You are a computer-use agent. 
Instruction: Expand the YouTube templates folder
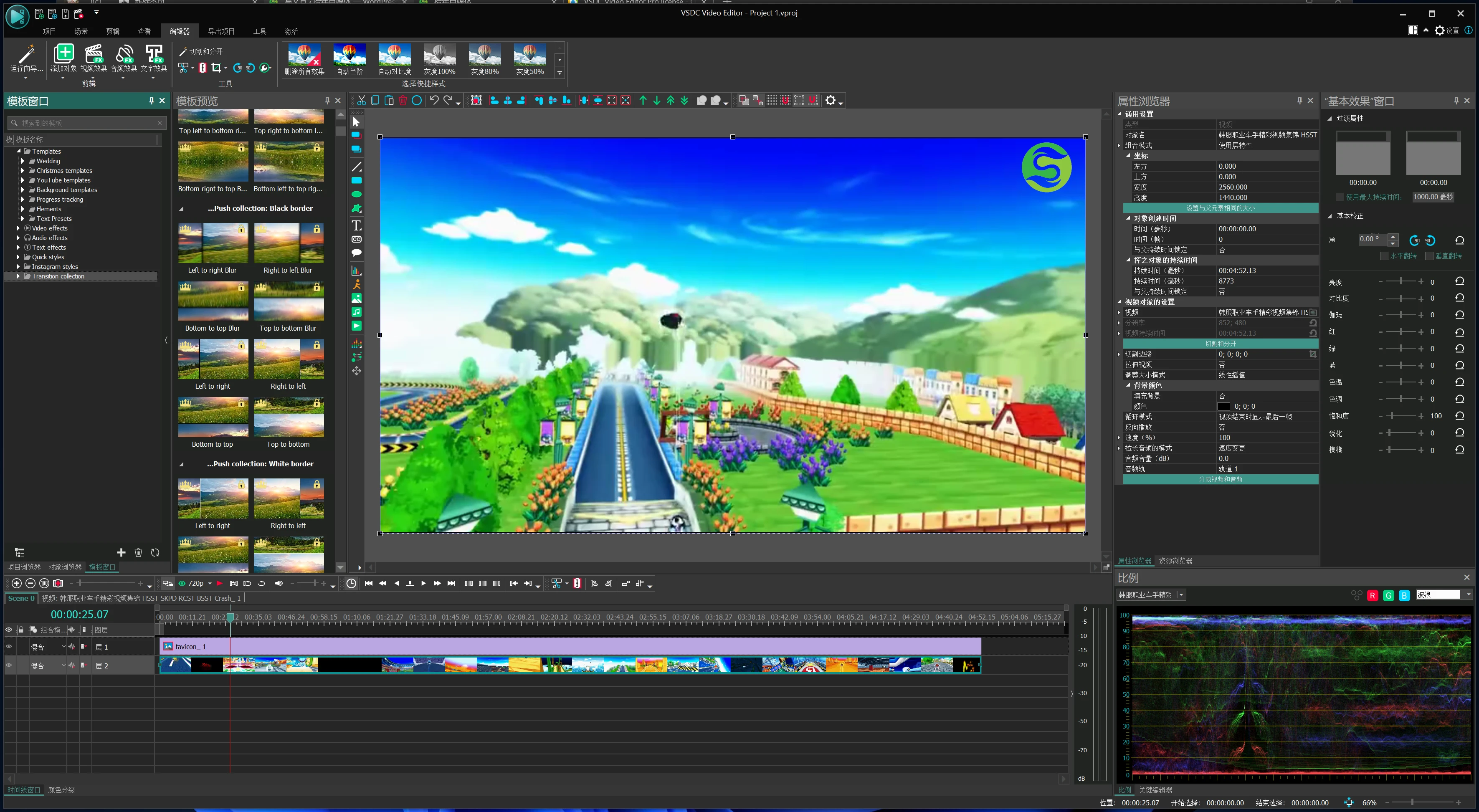(x=23, y=180)
